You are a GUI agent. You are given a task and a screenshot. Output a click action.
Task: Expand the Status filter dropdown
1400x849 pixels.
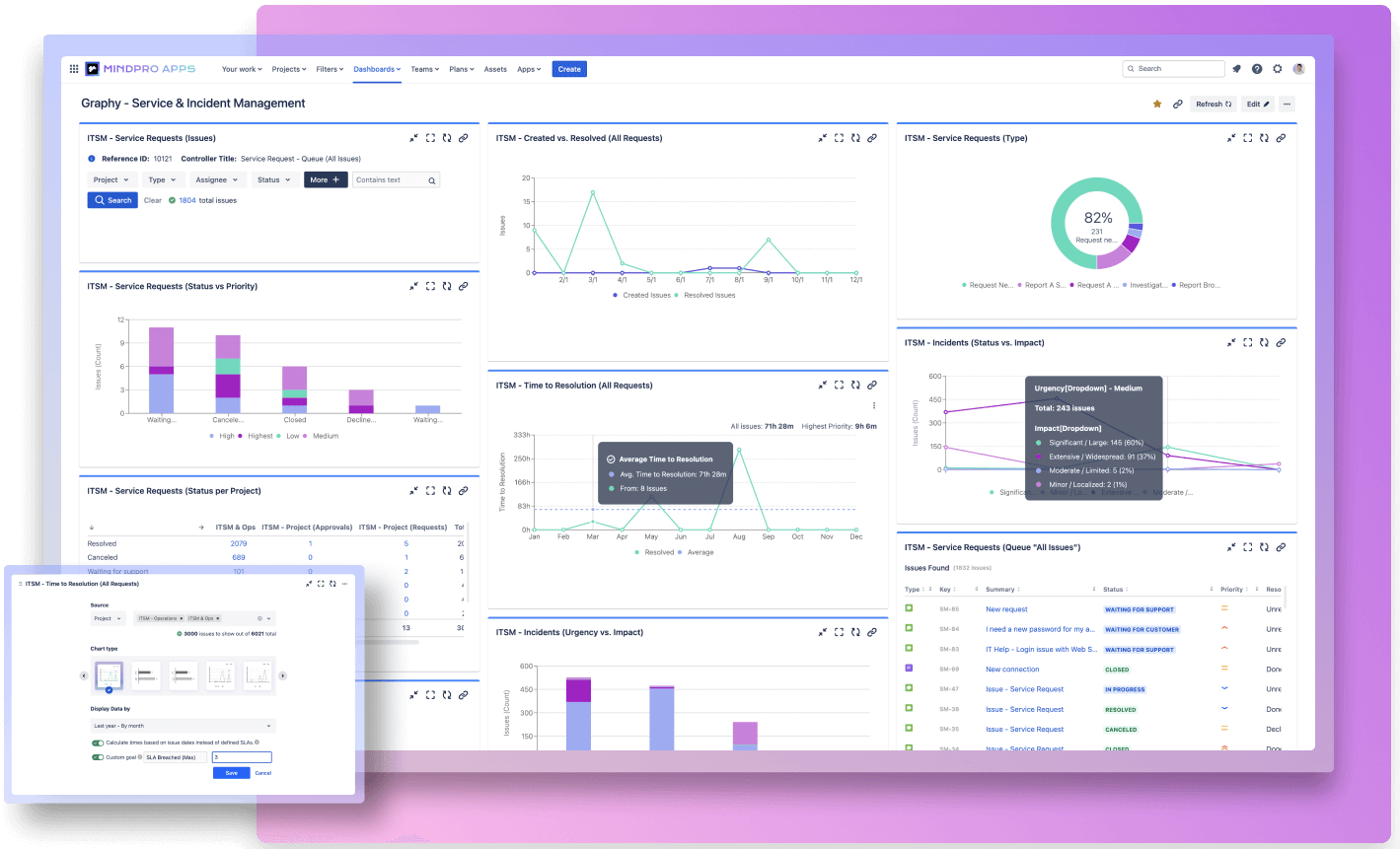(x=274, y=180)
